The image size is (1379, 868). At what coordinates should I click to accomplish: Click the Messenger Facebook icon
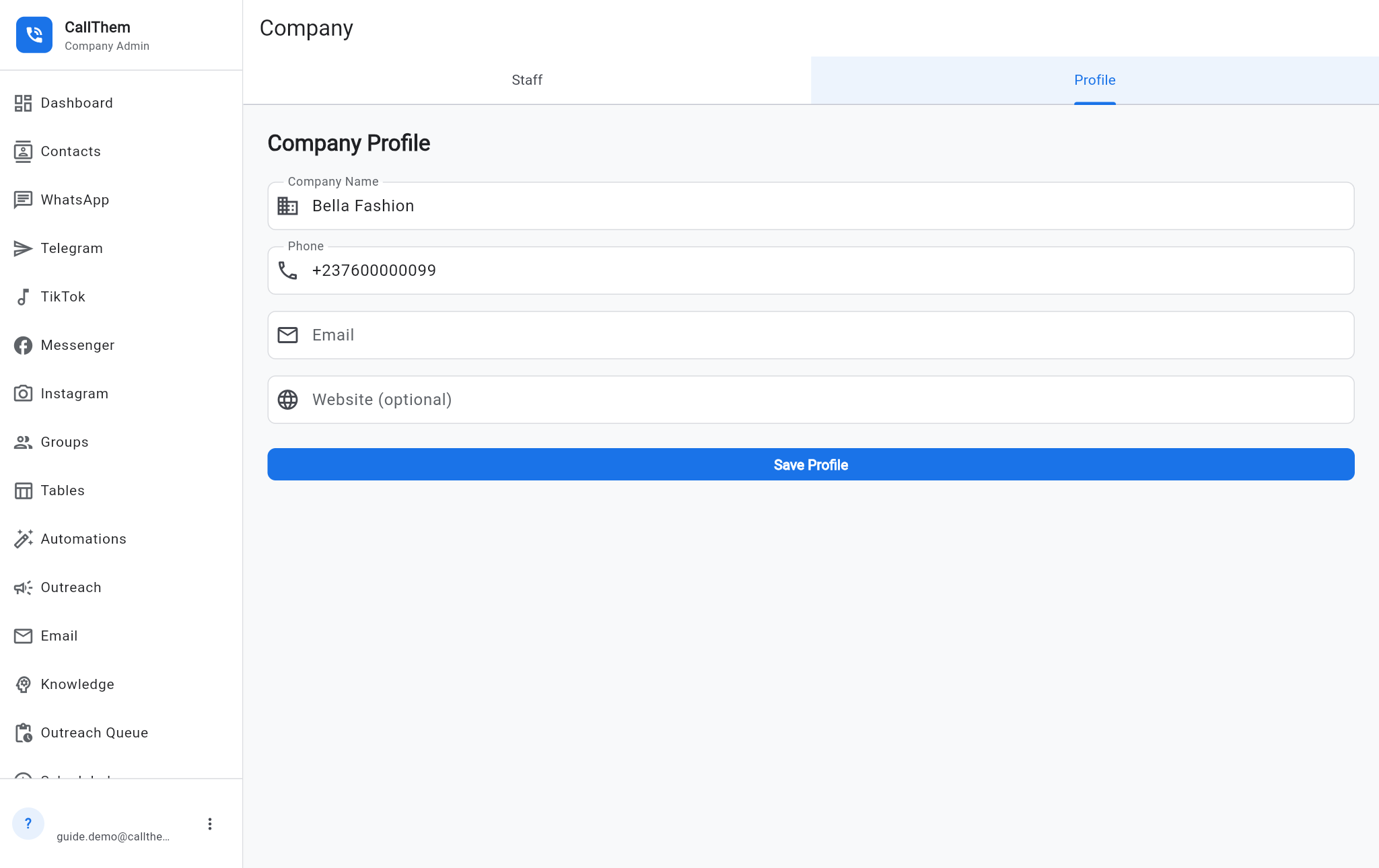[23, 345]
